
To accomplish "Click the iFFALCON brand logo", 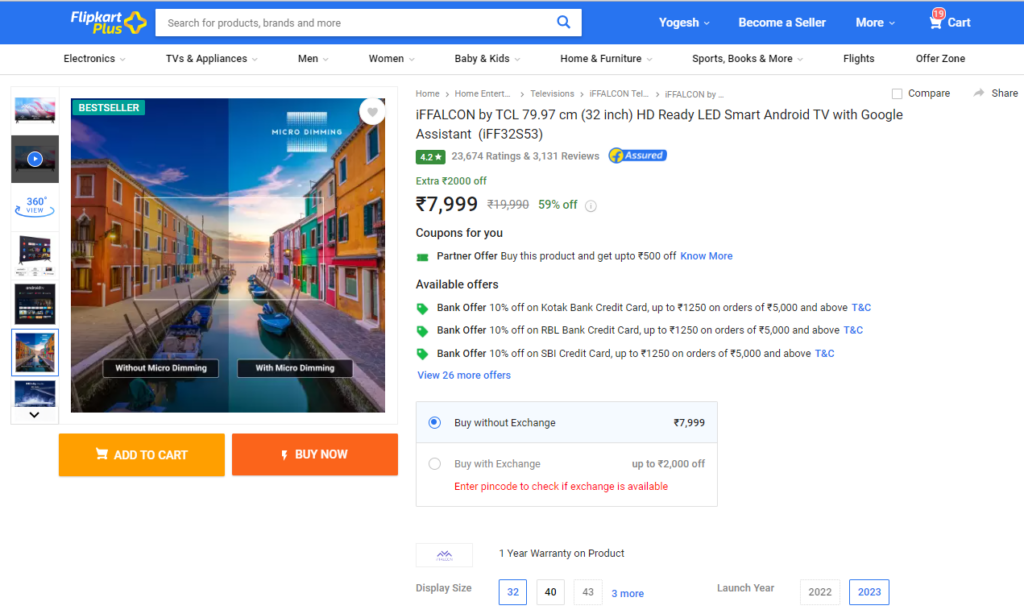I will point(444,555).
